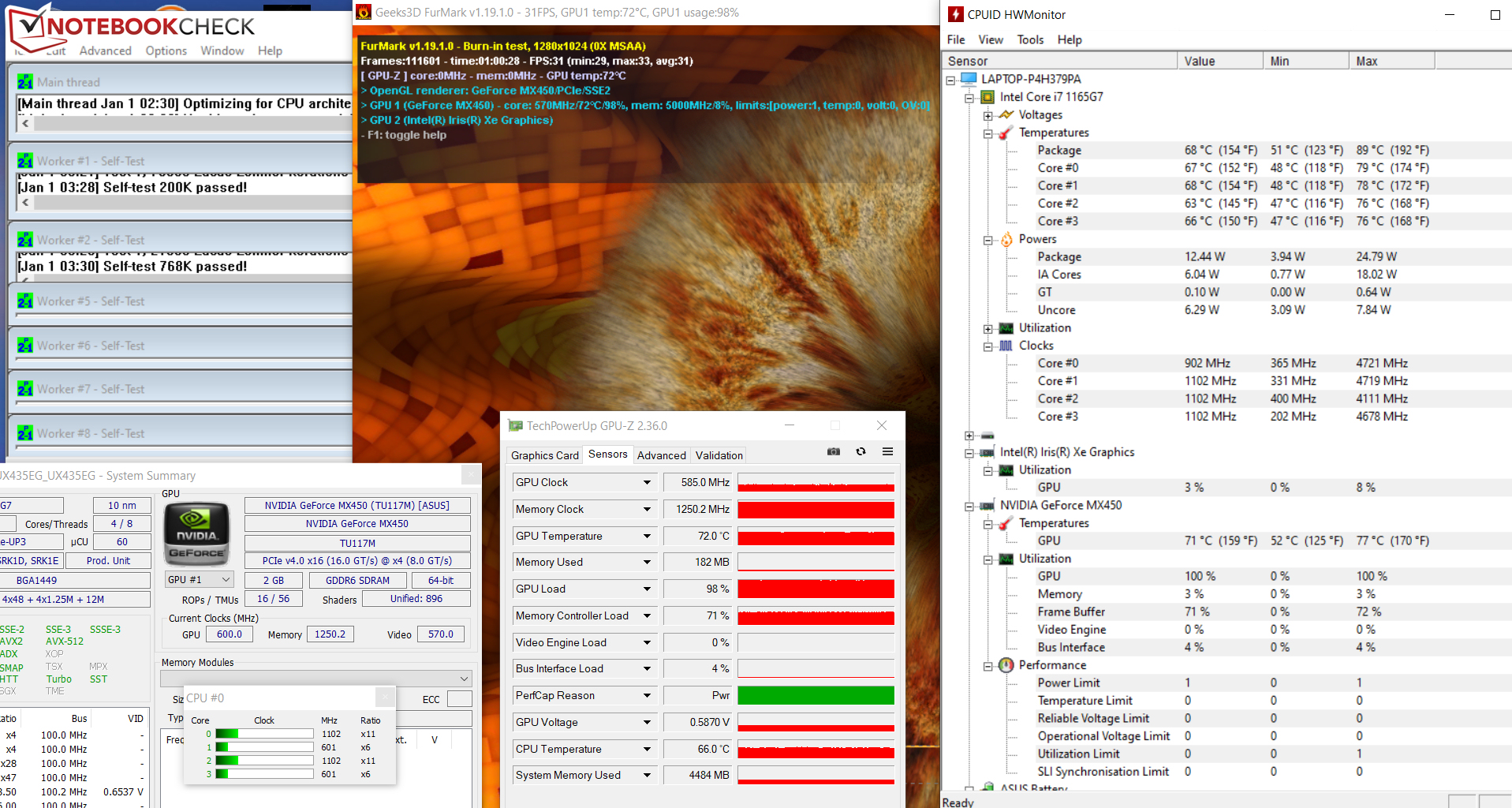This screenshot has width=1512, height=808.
Task: Click the NVIDIA GeForce logo in System Summary
Action: (196, 534)
